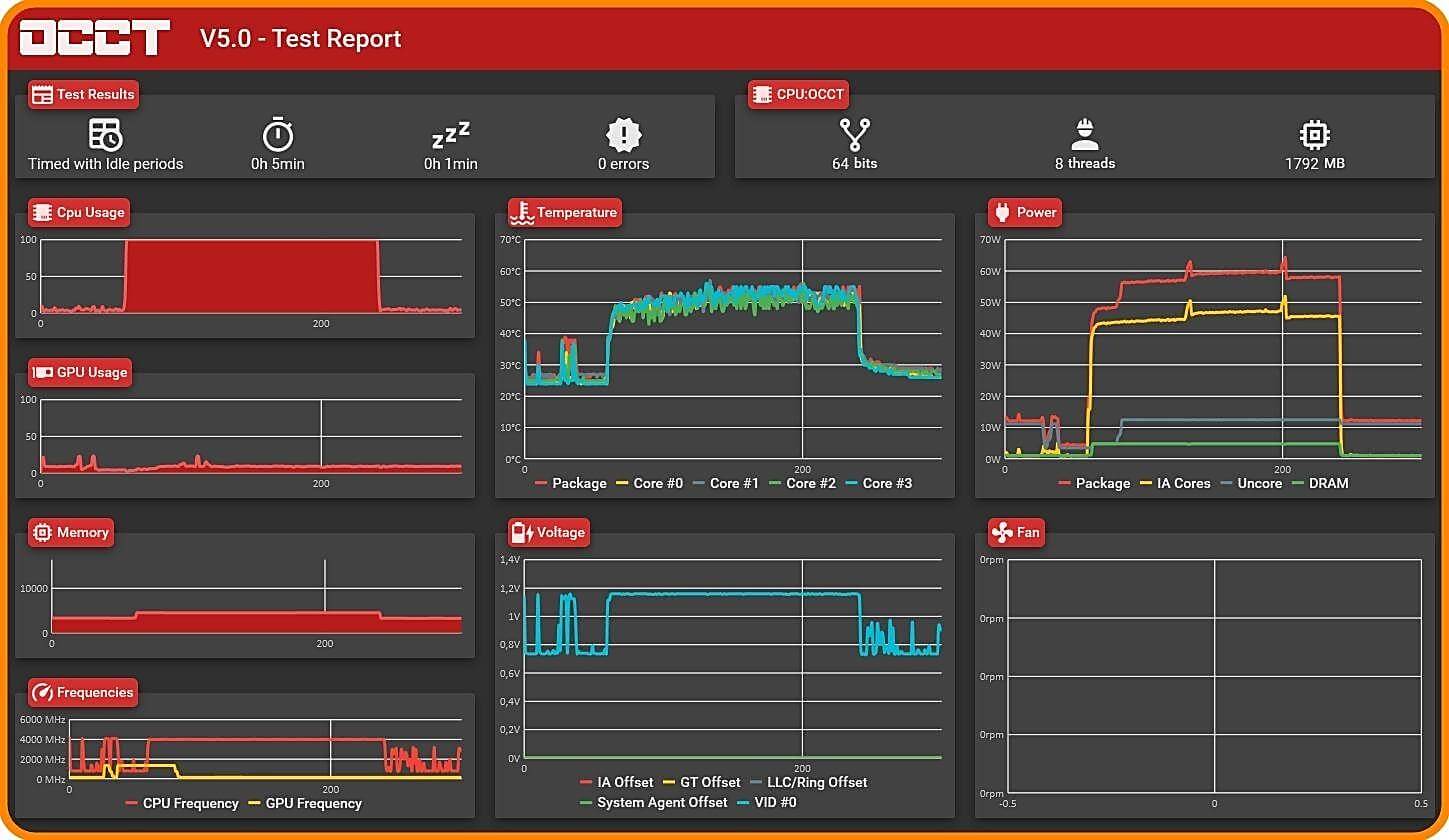
Task: Click the OCCT logo in the header
Action: pyautogui.click(x=95, y=38)
